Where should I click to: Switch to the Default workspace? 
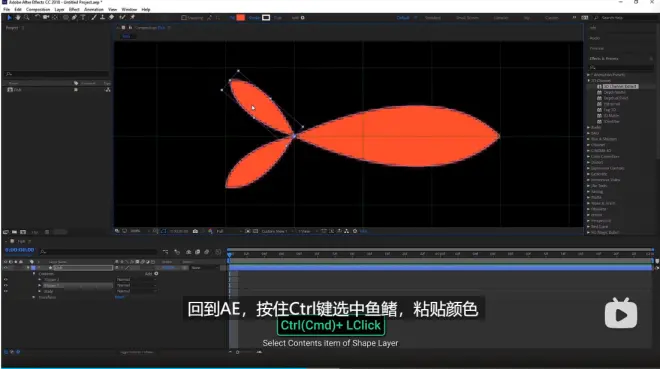[x=403, y=18]
